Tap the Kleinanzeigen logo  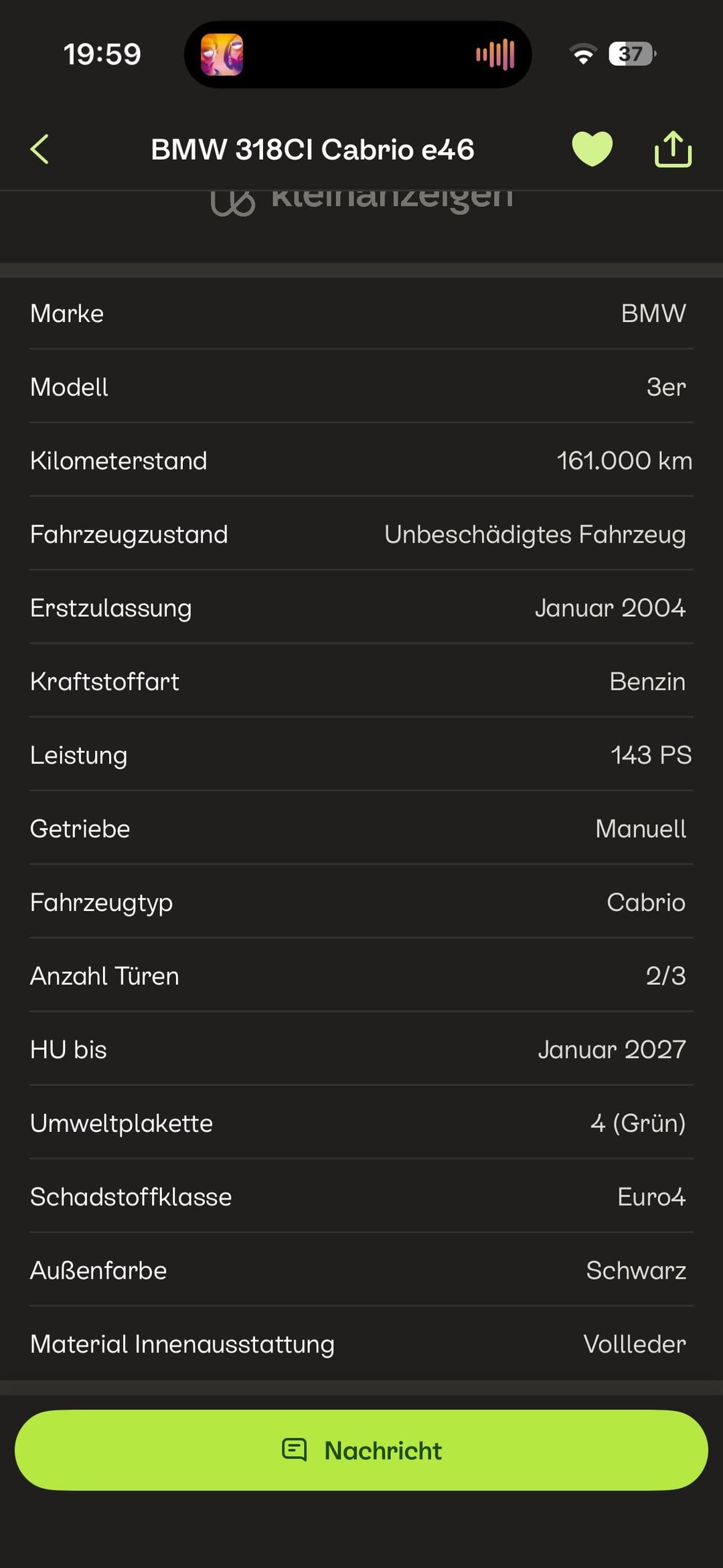click(361, 200)
